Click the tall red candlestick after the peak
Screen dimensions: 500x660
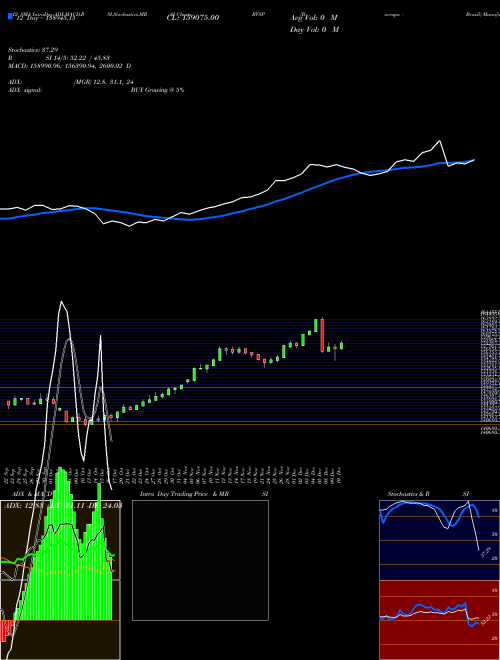pyautogui.click(x=322, y=335)
